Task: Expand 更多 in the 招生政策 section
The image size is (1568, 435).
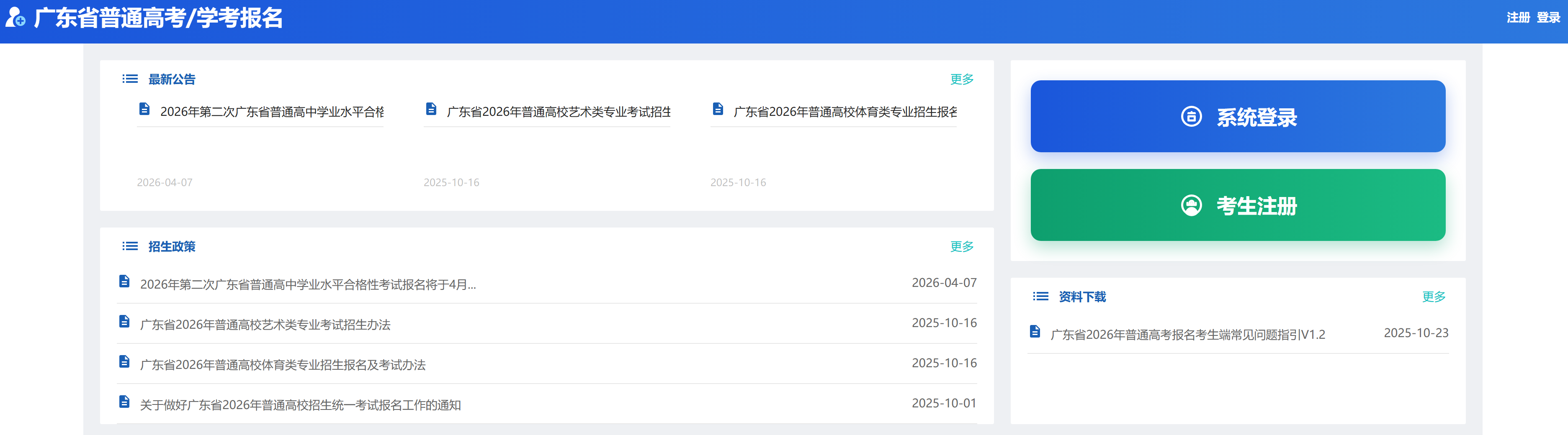Action: (962, 246)
